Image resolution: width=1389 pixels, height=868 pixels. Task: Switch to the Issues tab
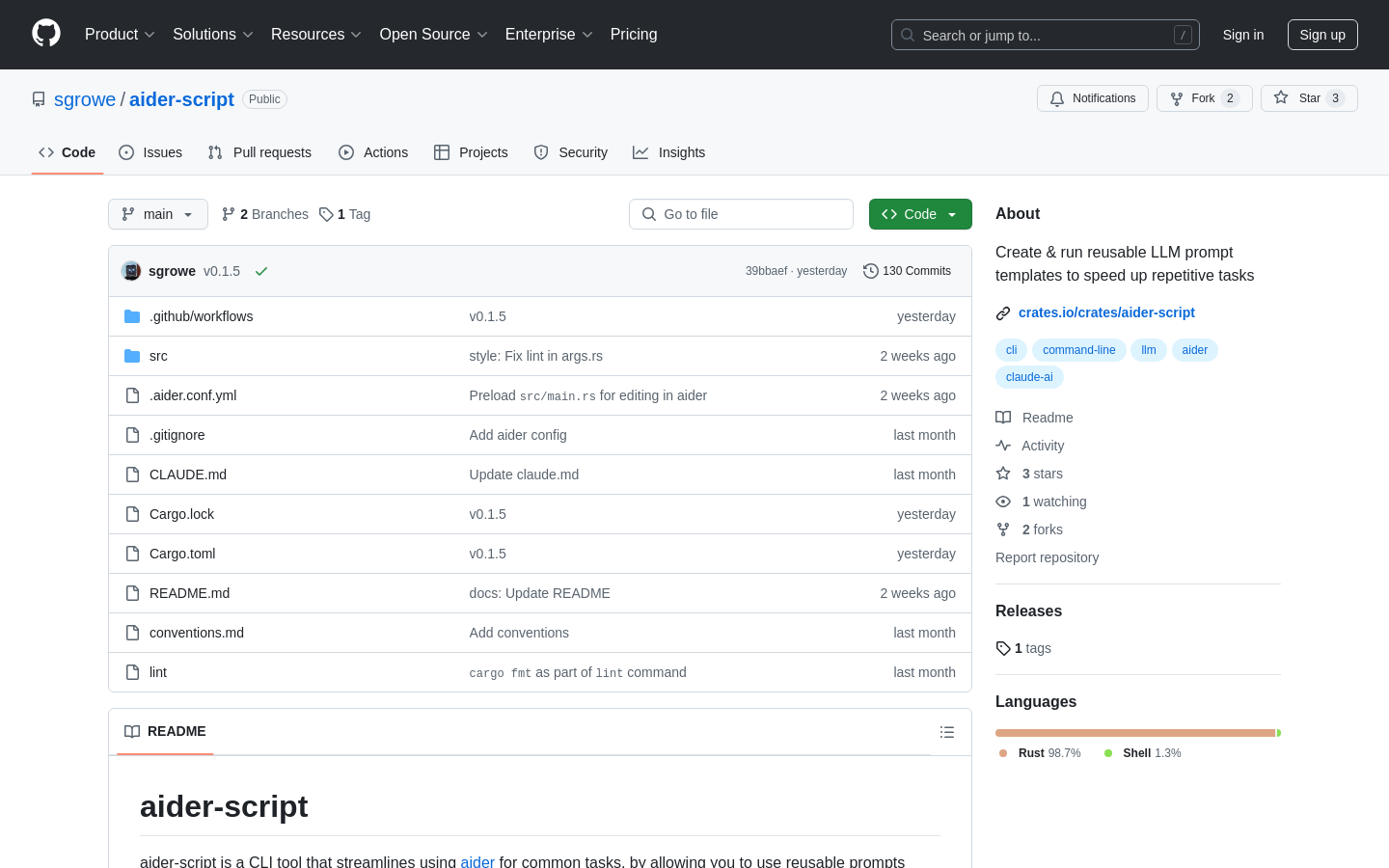click(150, 152)
